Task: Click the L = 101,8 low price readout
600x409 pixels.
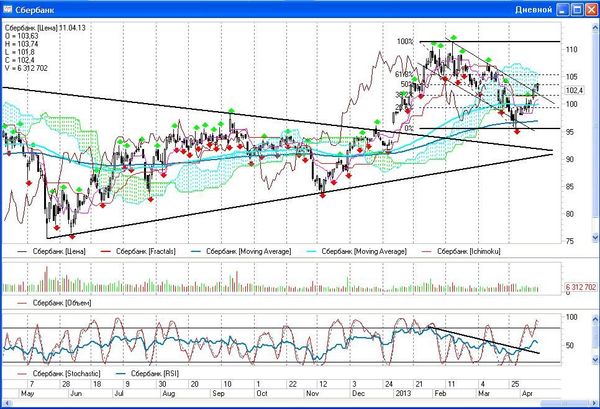Action: (20, 52)
